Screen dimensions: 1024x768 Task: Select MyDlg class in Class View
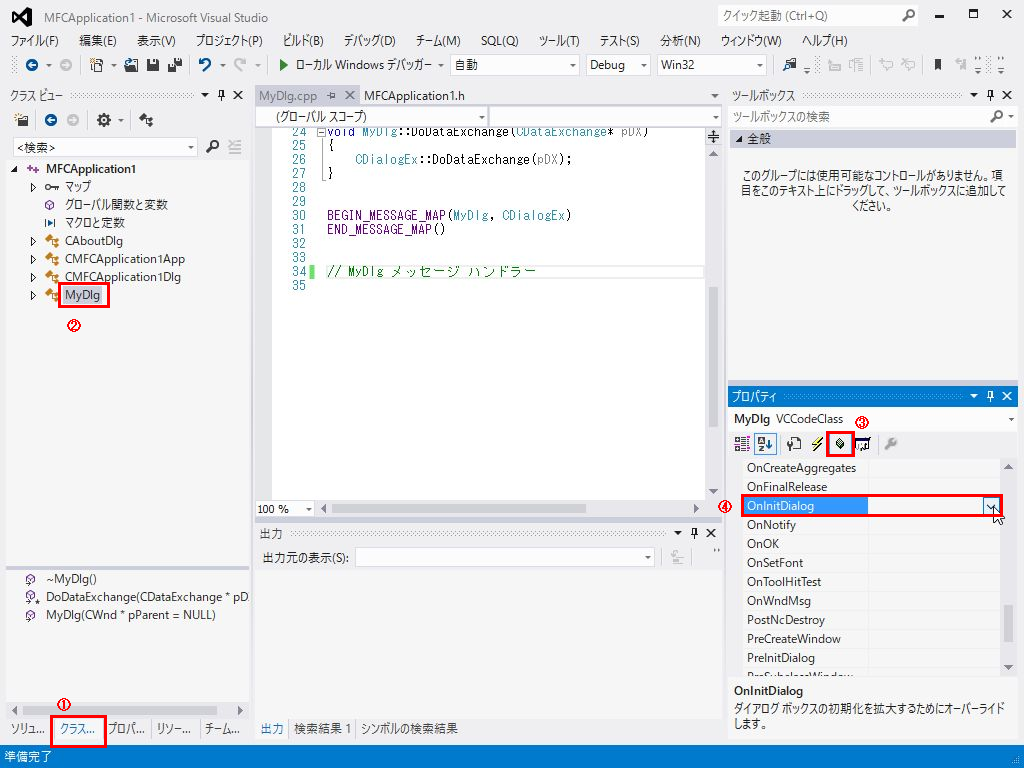82,295
